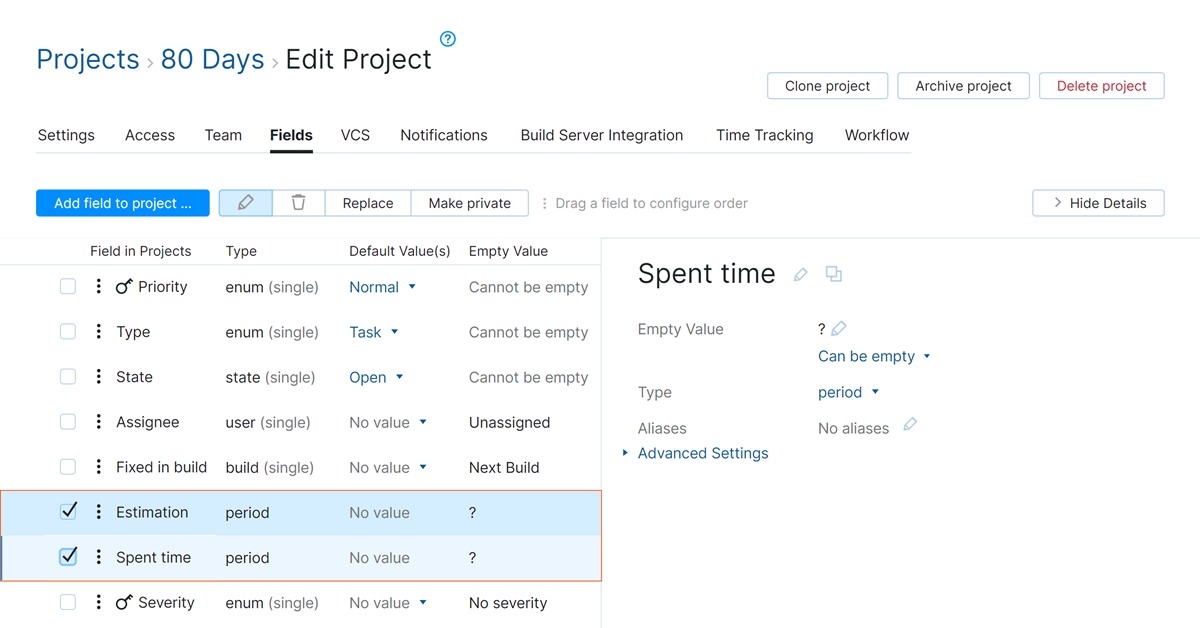
Task: Open the Normal default value dropdown for Priority
Action: coord(382,287)
